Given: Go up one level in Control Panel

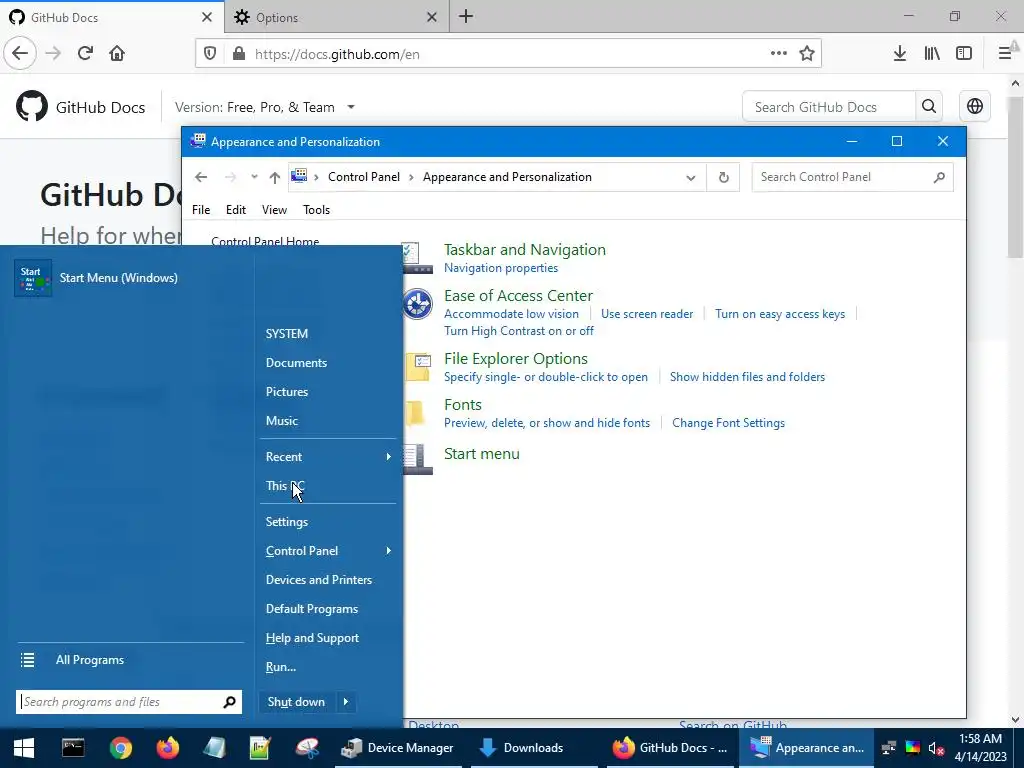Looking at the screenshot, I should pyautogui.click(x=274, y=177).
